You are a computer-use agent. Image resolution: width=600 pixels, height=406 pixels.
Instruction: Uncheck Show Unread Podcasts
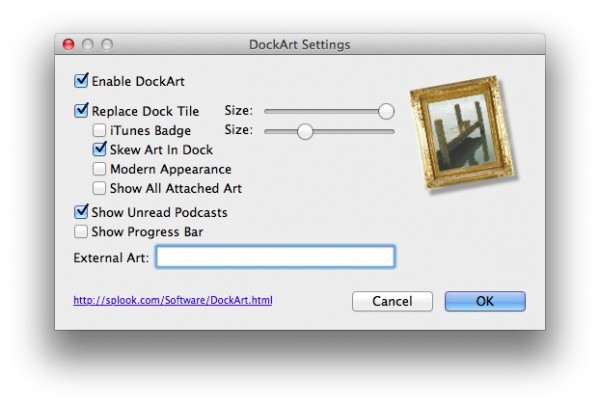81,212
